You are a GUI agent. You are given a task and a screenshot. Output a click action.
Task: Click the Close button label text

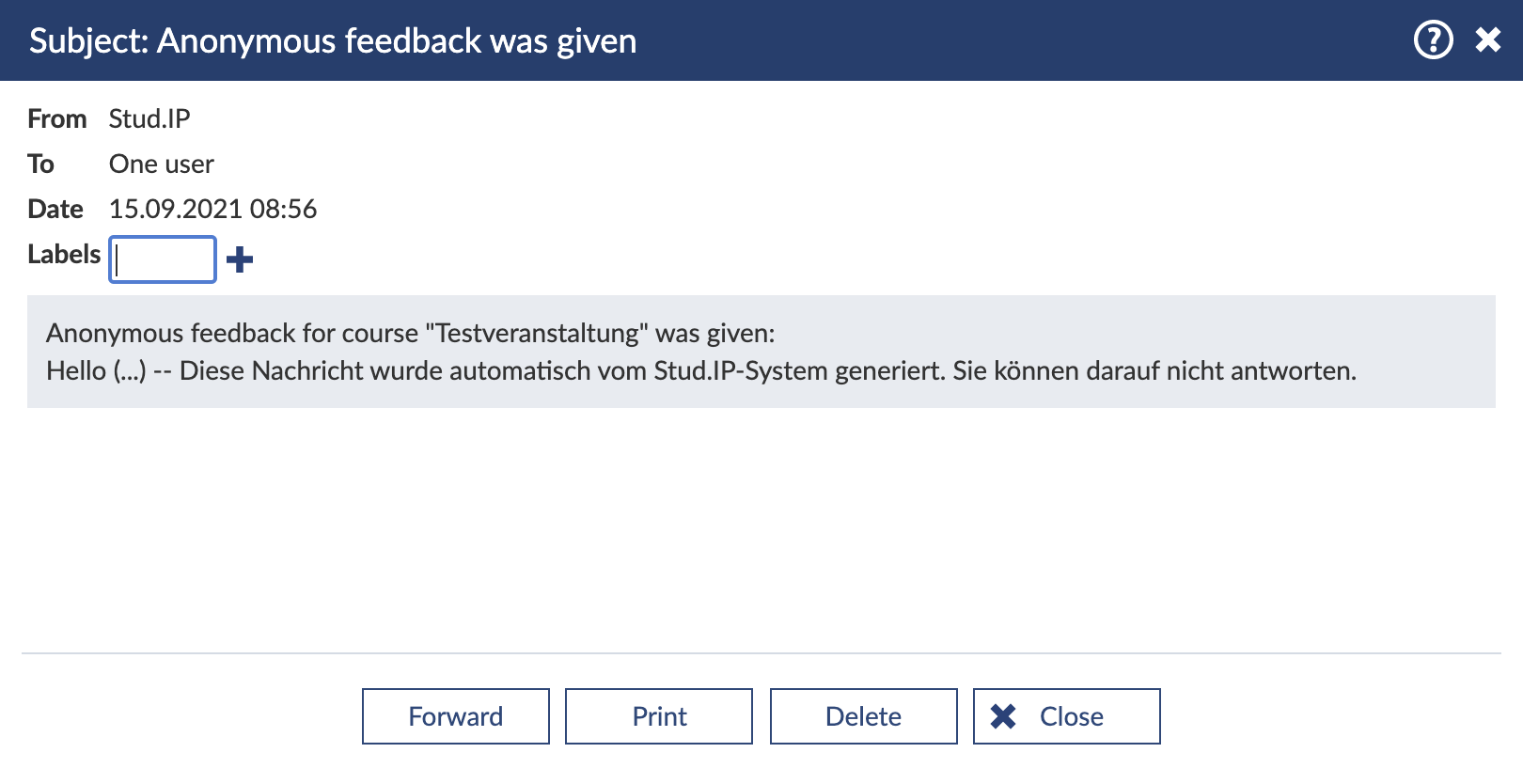click(1071, 716)
